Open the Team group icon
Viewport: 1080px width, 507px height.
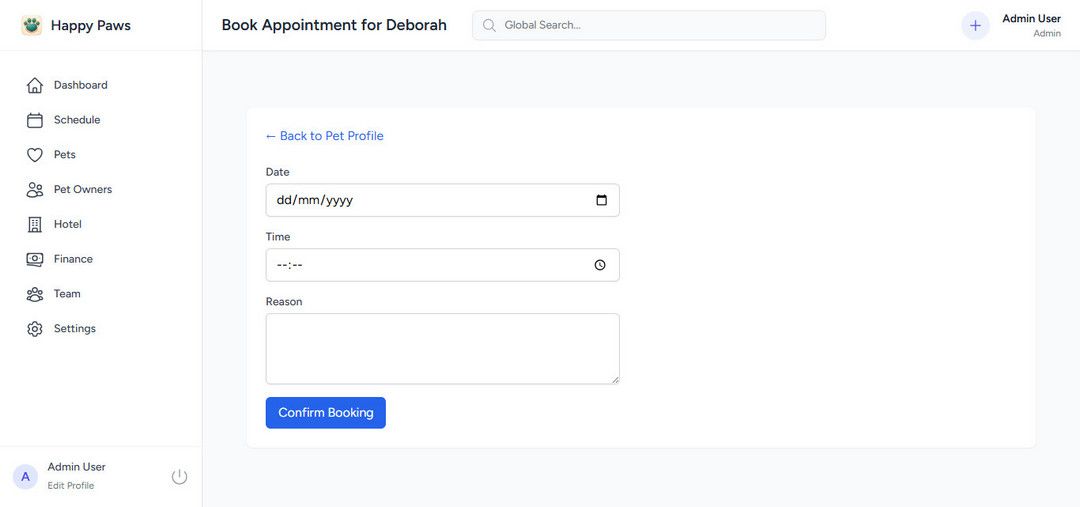[x=35, y=294]
